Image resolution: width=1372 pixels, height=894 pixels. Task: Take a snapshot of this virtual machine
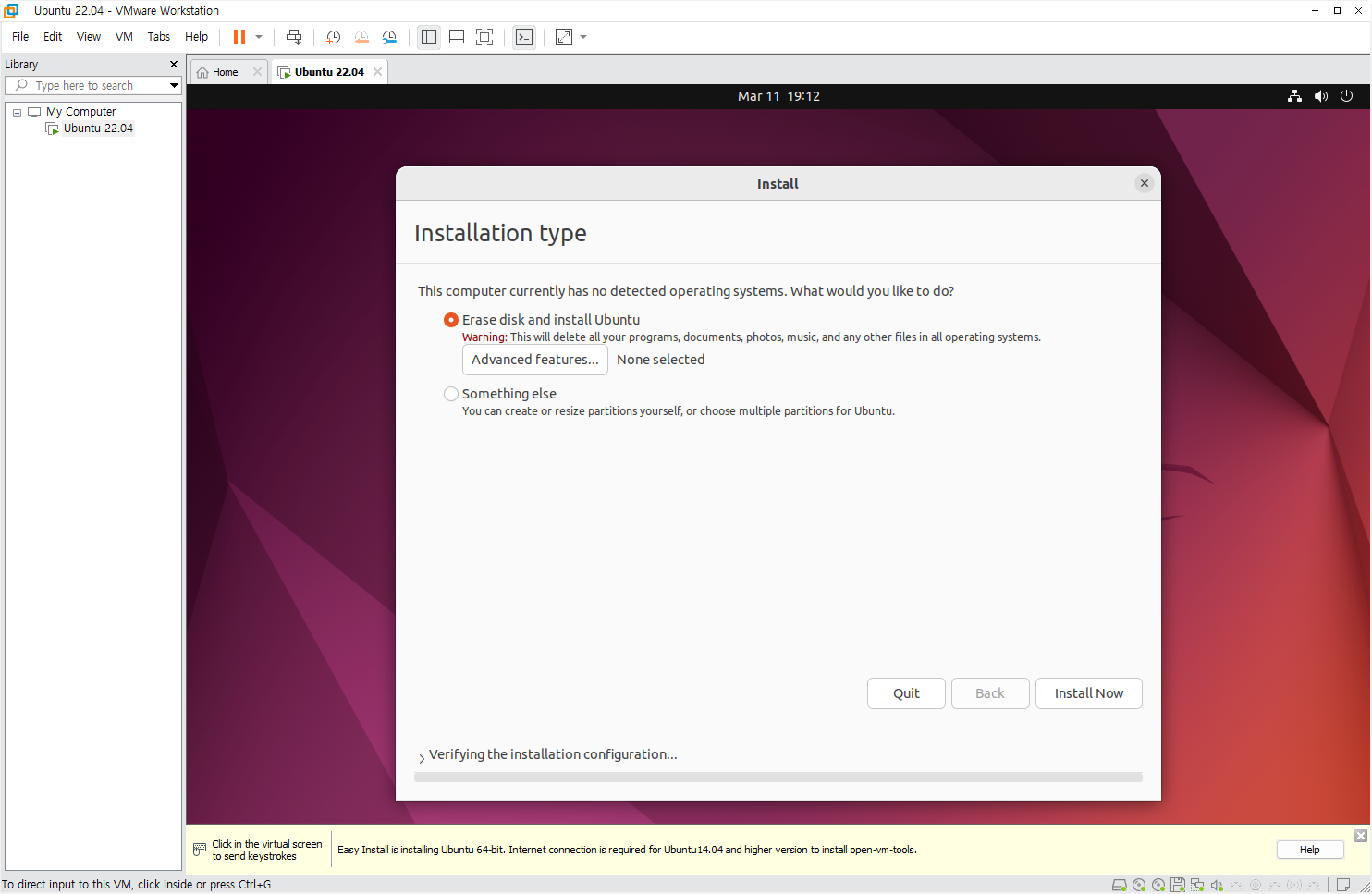coord(334,37)
